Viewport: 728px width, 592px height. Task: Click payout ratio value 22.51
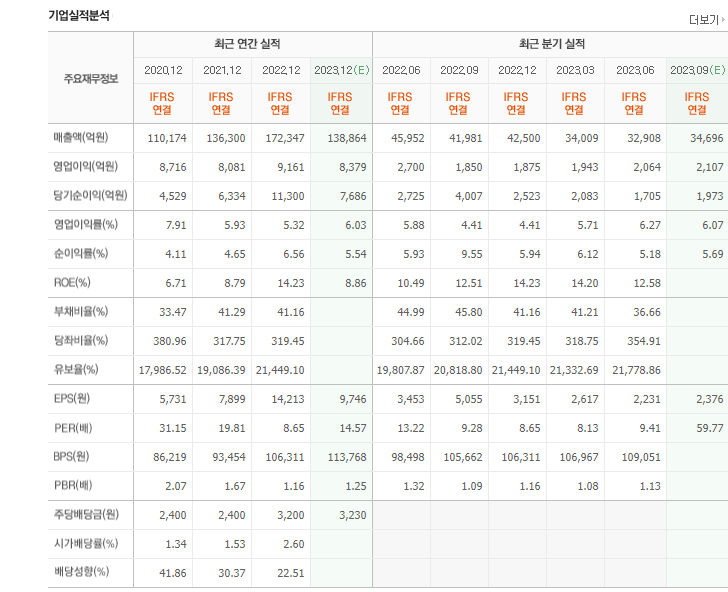coord(291,573)
